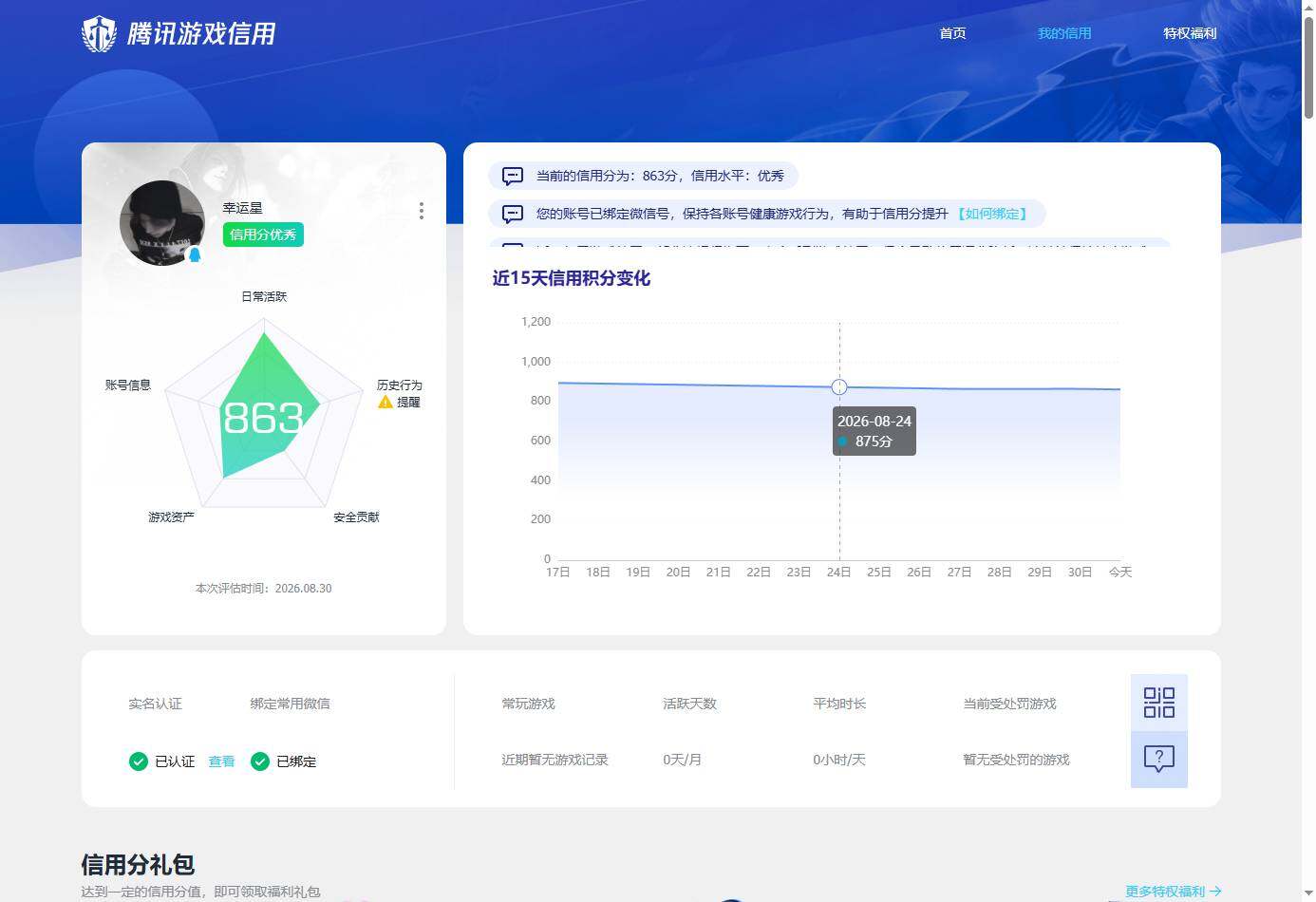Go to the 首页 nav tab
This screenshot has width=1316, height=902.
coord(952,33)
